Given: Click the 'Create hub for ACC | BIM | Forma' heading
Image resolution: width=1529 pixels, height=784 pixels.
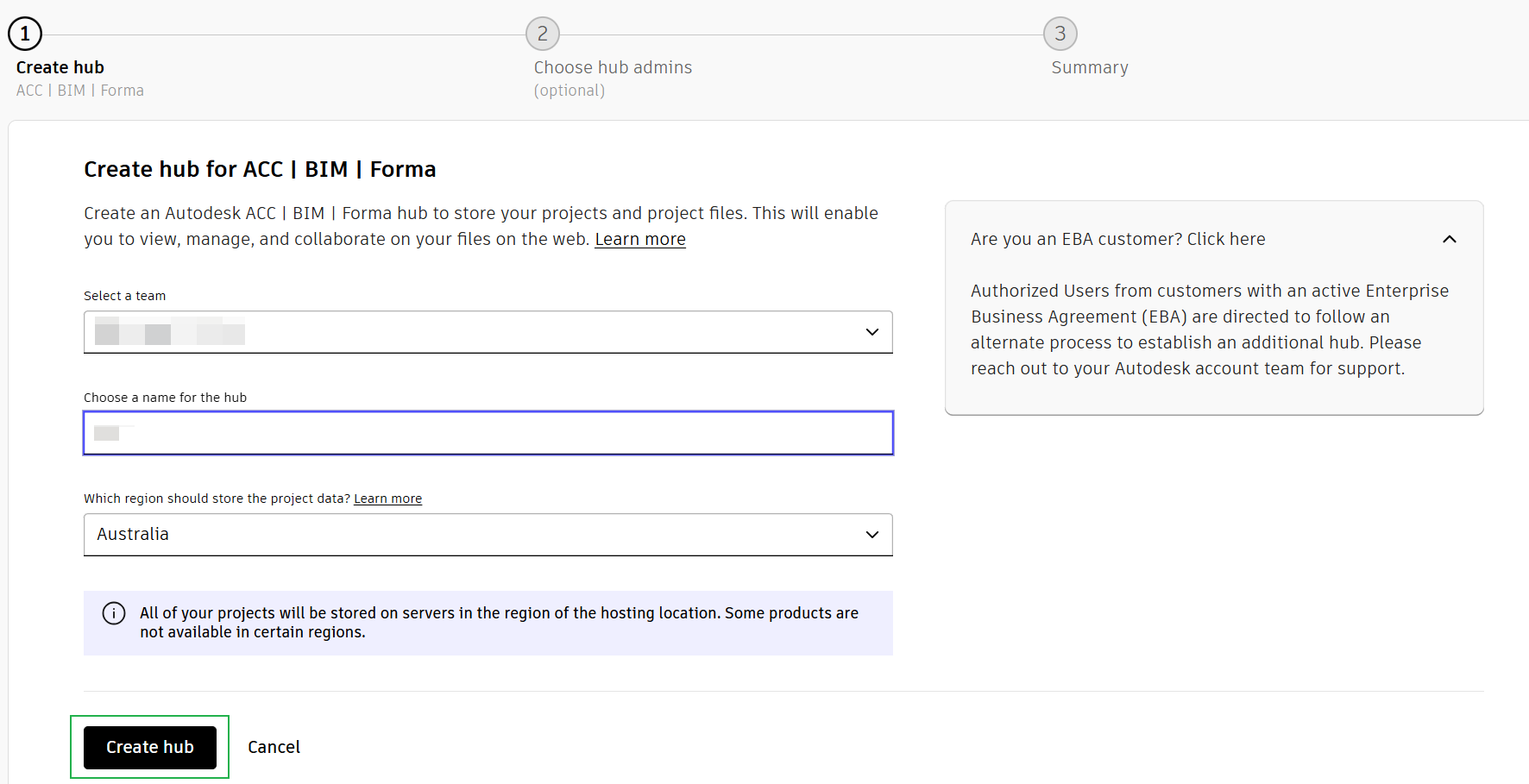Looking at the screenshot, I should coord(260,169).
